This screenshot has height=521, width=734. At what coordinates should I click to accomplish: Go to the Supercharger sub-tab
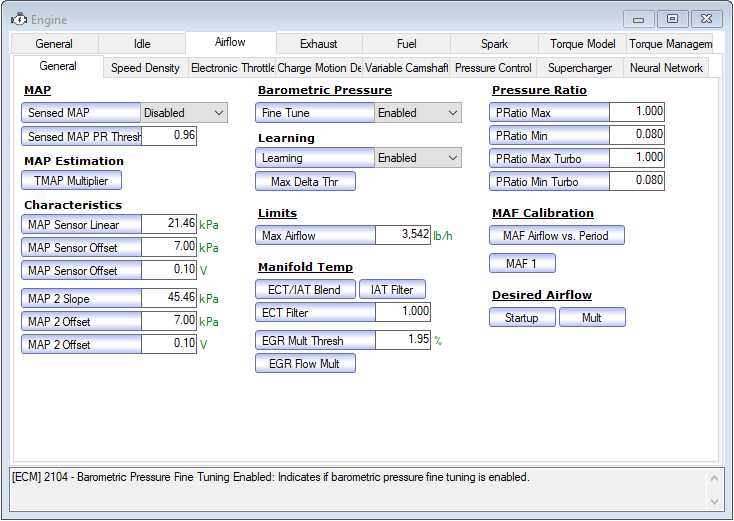click(x=580, y=68)
